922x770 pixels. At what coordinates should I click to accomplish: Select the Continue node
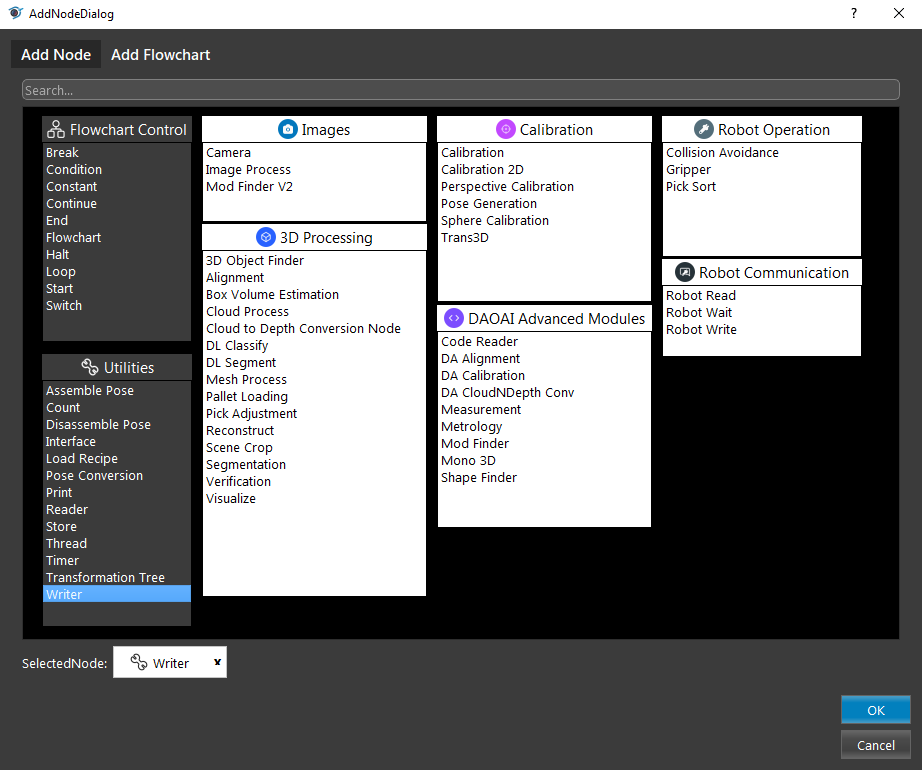(72, 203)
